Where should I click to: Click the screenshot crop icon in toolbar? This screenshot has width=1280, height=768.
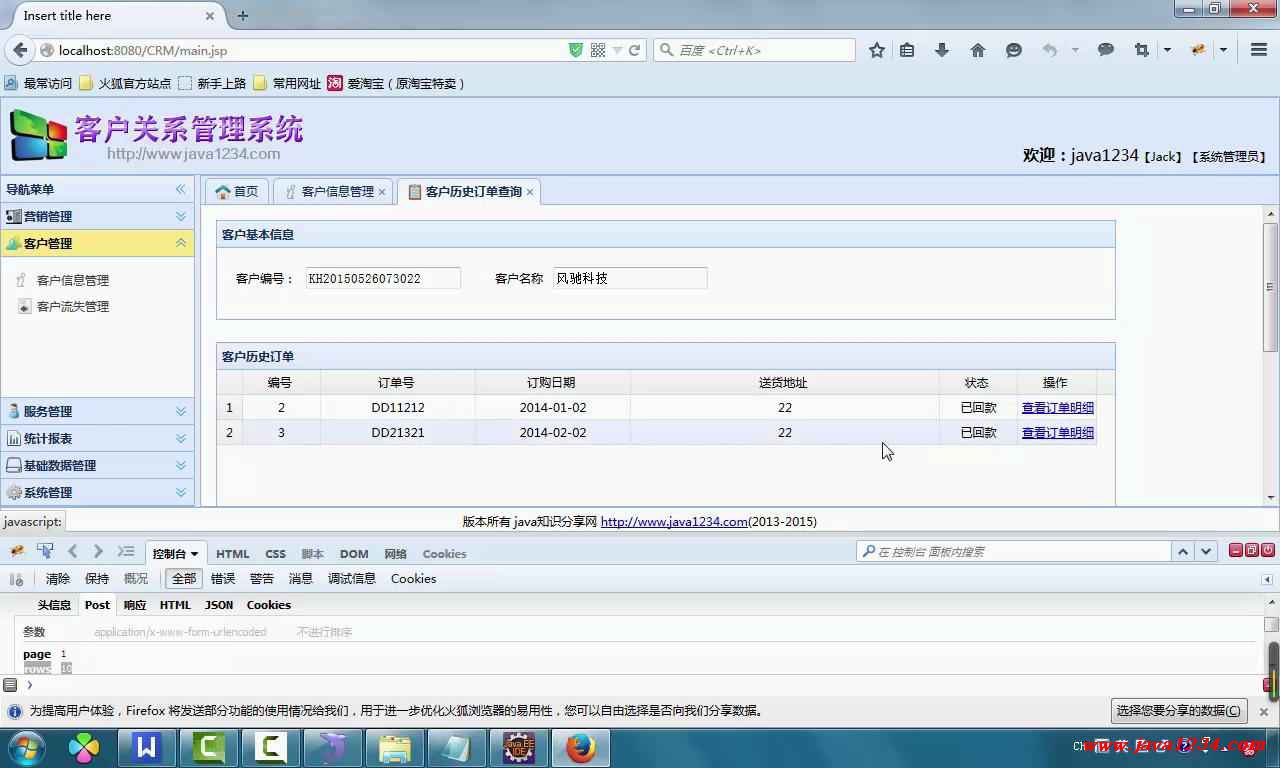(x=1141, y=50)
